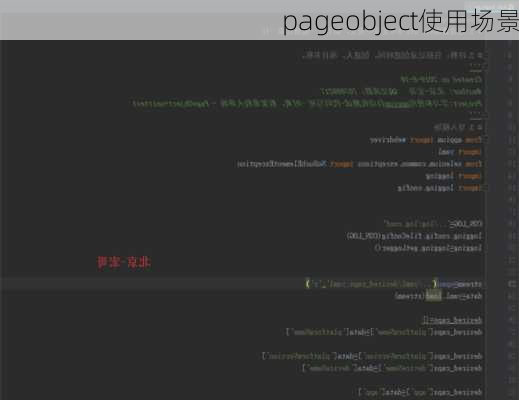
Task: Click the green mirrored "Created on" docstring line
Action: (x=441, y=80)
